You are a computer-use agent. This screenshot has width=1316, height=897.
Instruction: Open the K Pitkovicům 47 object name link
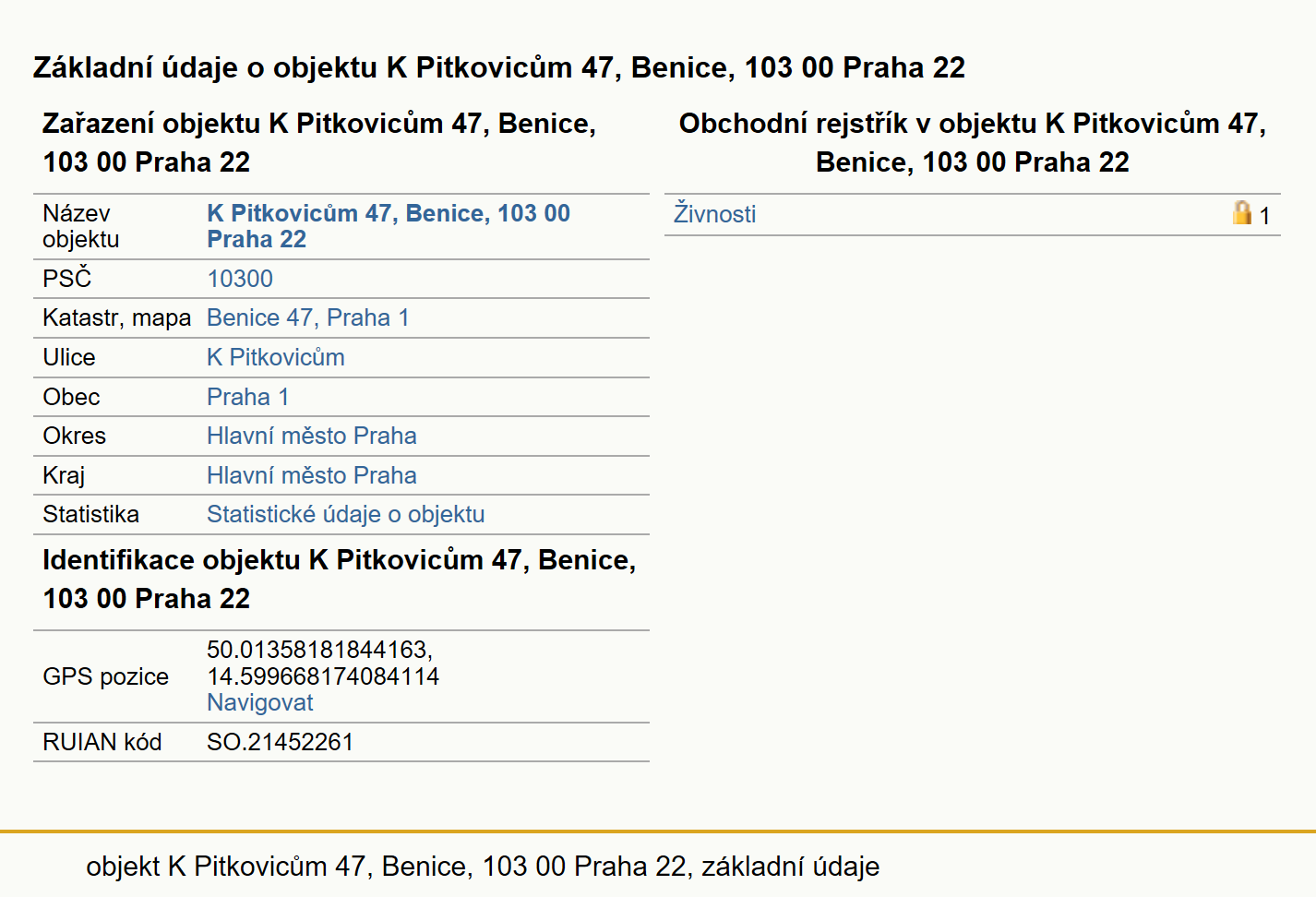tap(389, 226)
